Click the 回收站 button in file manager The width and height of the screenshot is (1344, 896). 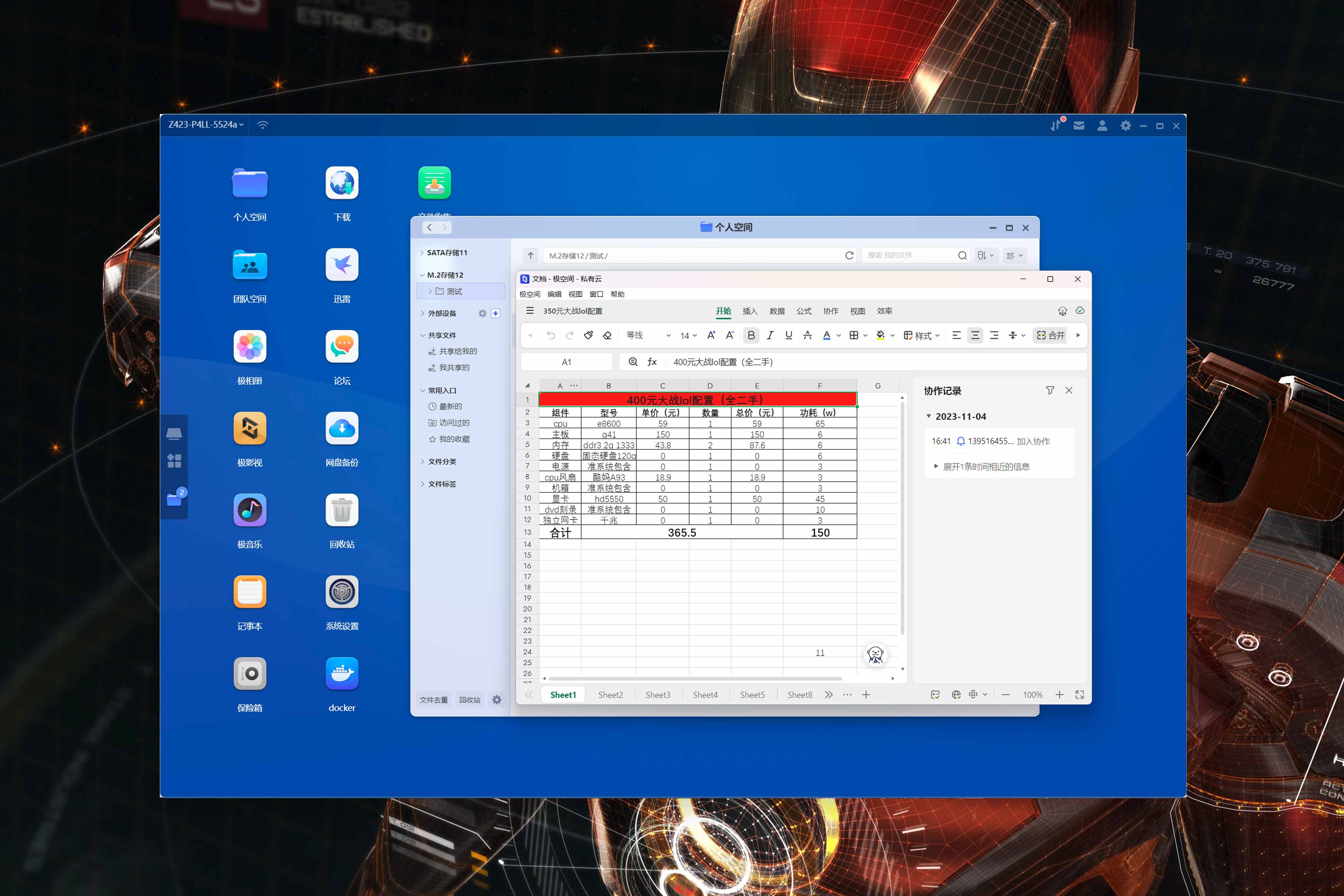coord(470,700)
